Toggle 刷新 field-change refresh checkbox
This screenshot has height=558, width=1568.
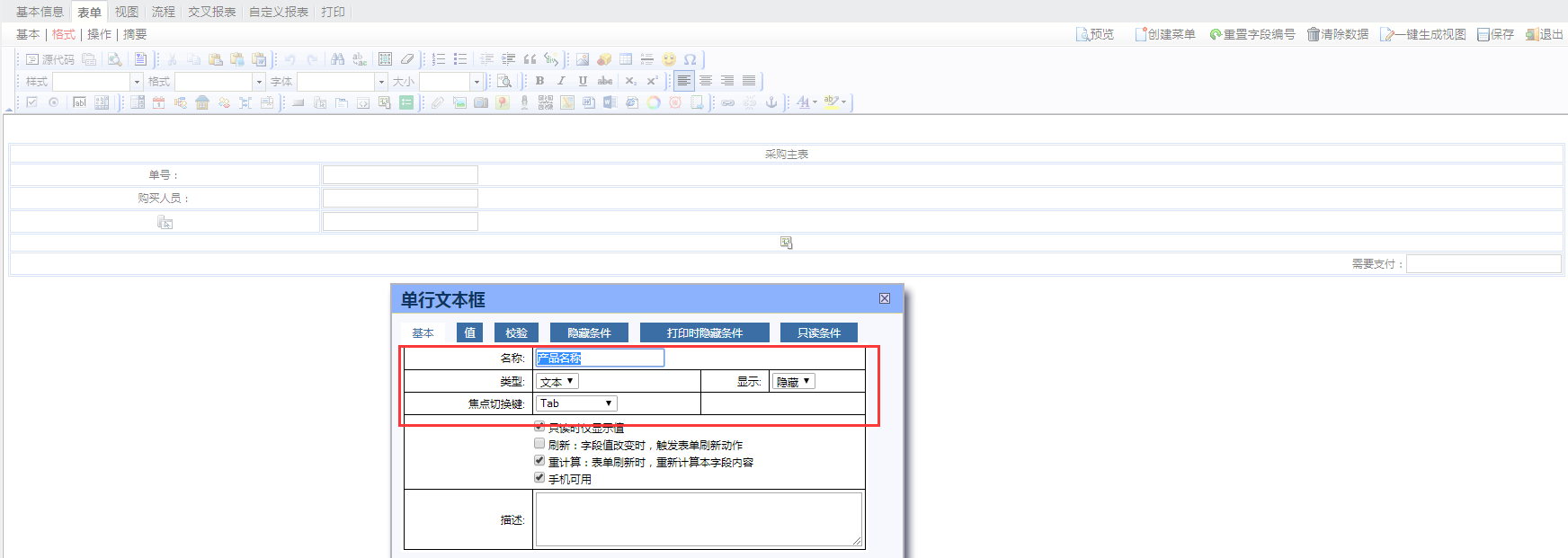(x=539, y=444)
